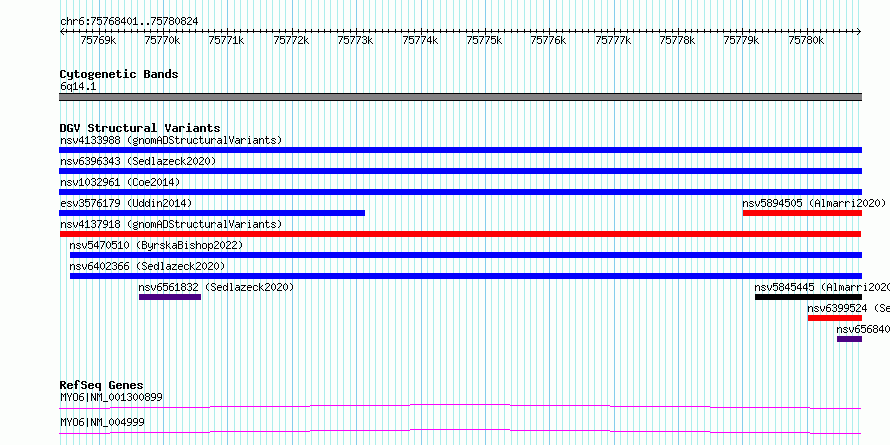Select the long red nsv4137918 bar
The width and height of the screenshot is (890, 445).
pyautogui.click(x=460, y=234)
